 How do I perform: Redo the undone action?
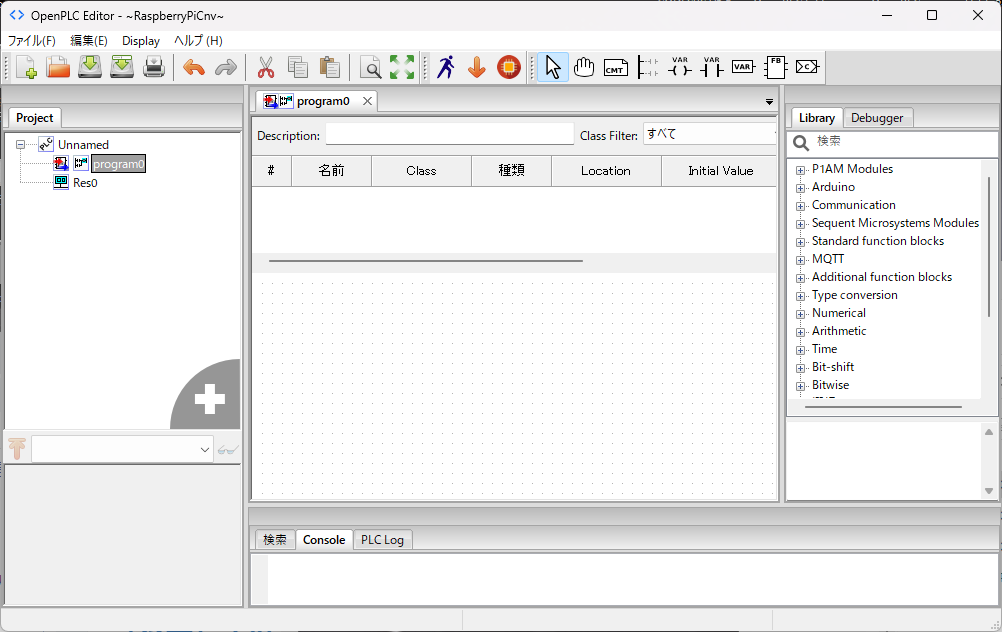coord(226,67)
